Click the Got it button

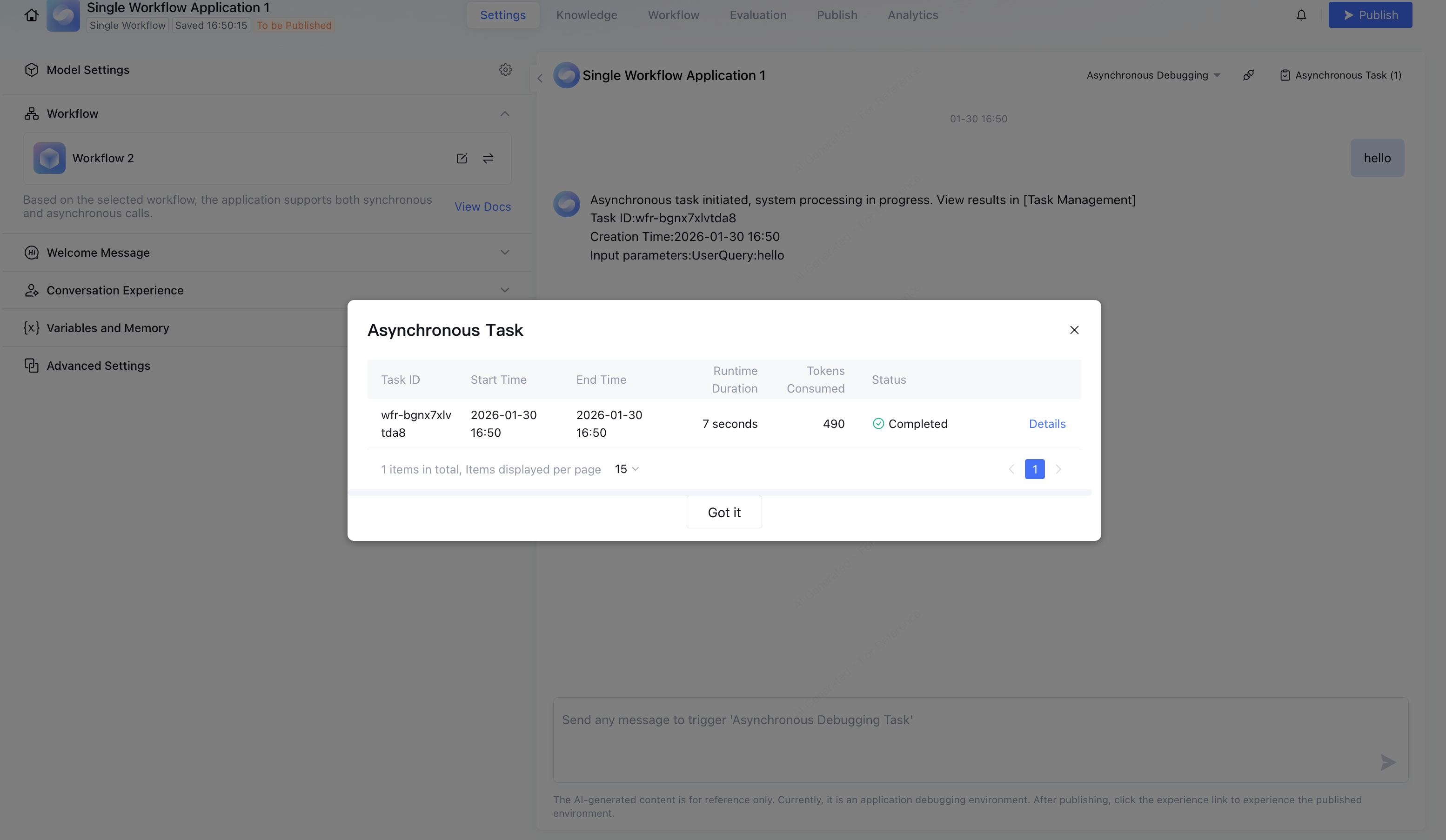click(x=723, y=513)
